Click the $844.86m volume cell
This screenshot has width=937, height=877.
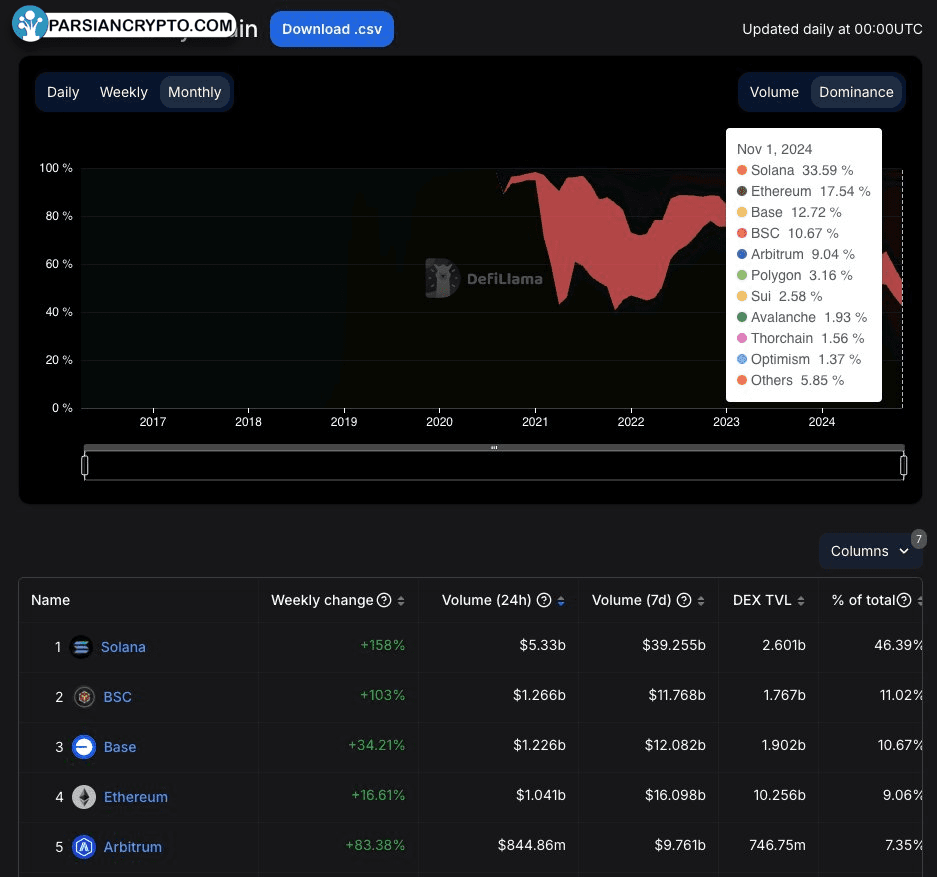coord(532,845)
